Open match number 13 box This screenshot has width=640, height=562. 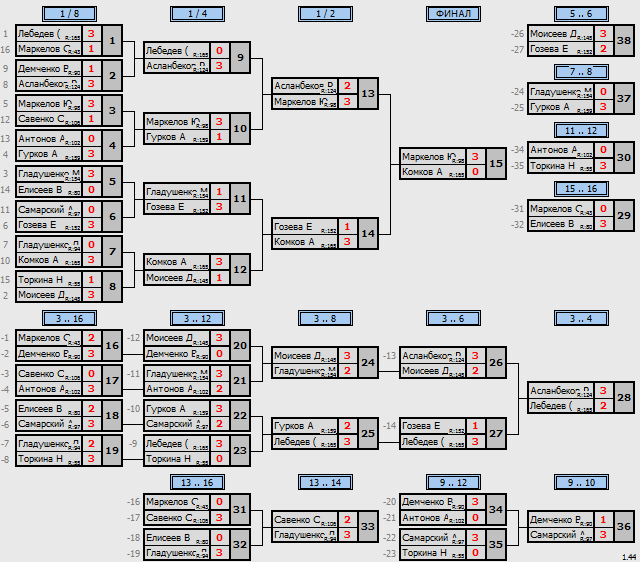point(368,93)
